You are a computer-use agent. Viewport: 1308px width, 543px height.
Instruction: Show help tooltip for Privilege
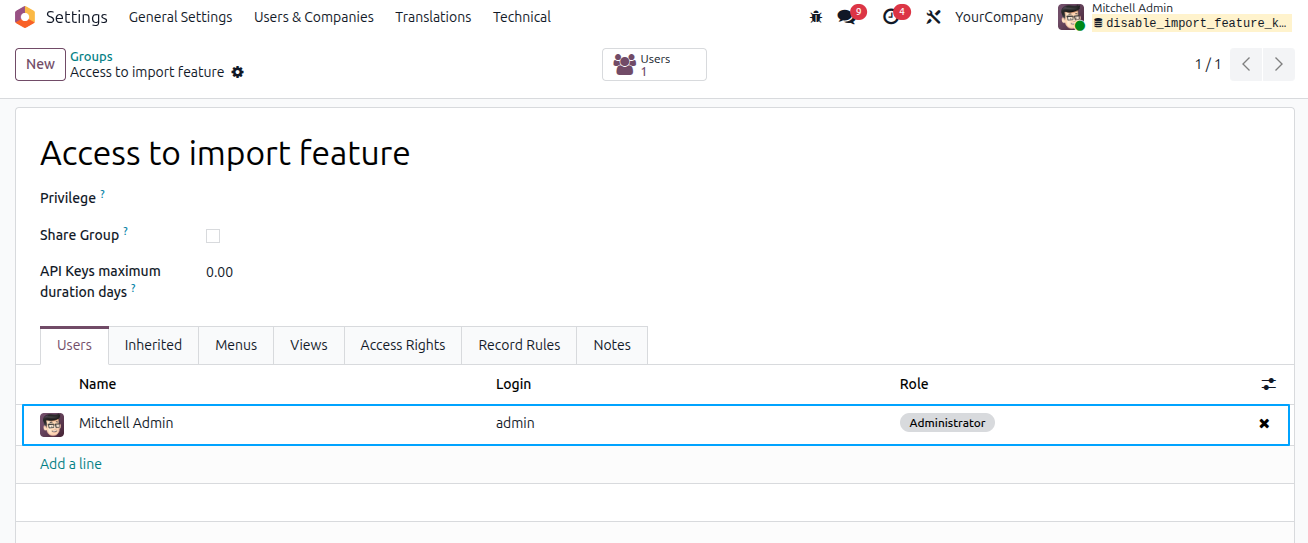103,194
